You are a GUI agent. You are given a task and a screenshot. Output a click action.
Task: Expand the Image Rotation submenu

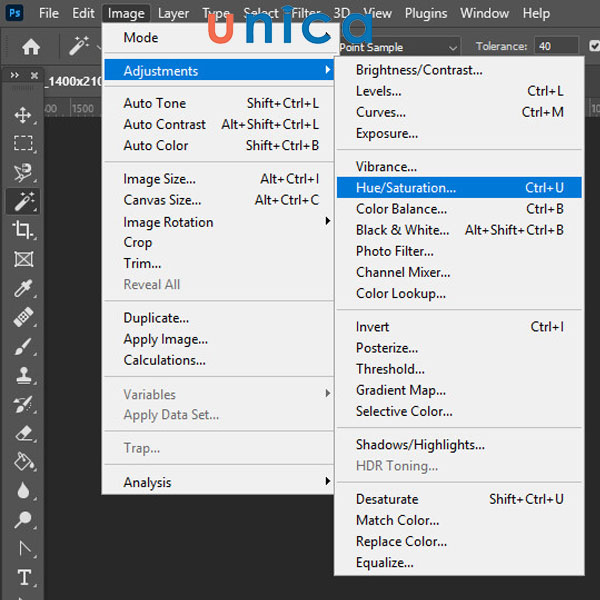168,222
